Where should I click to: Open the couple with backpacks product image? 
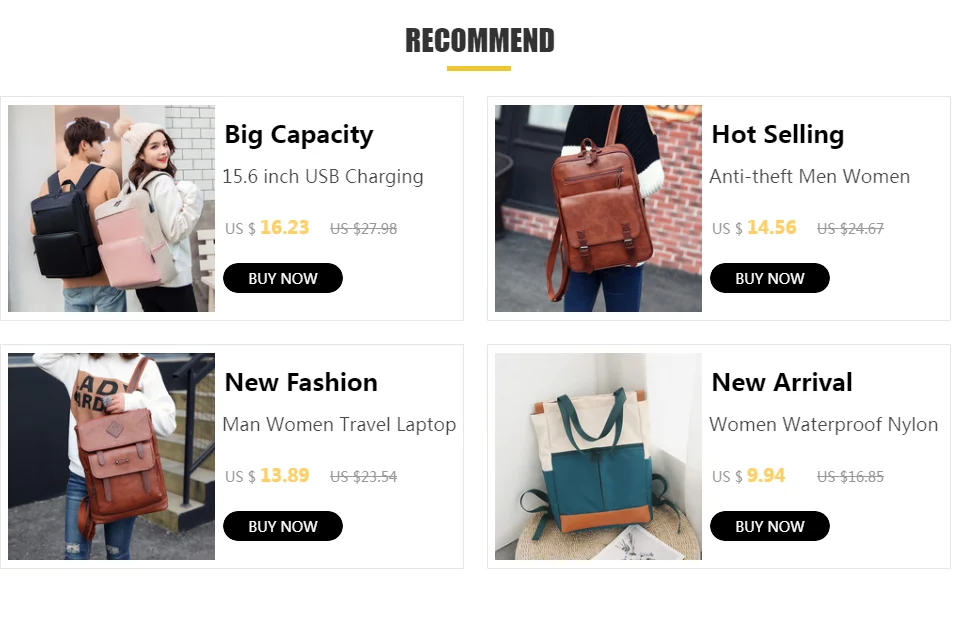111,208
